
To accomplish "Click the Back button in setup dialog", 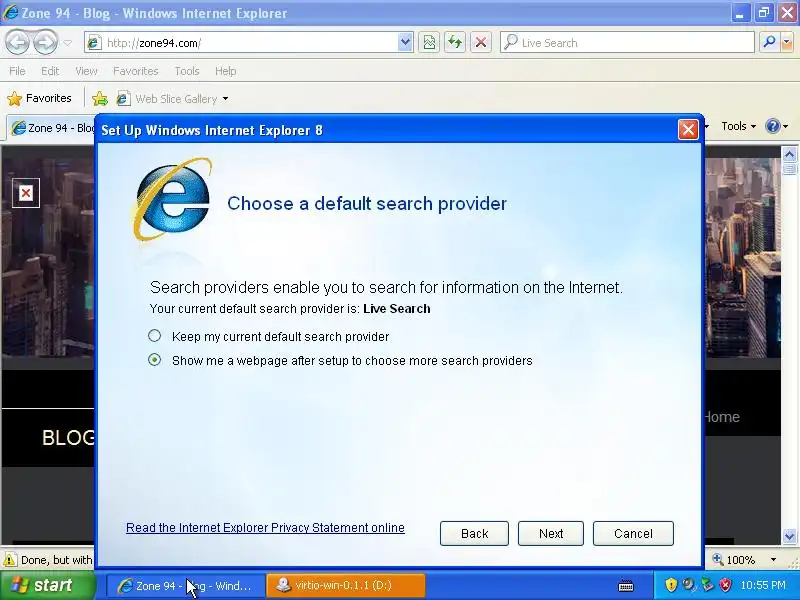I will coord(474,533).
